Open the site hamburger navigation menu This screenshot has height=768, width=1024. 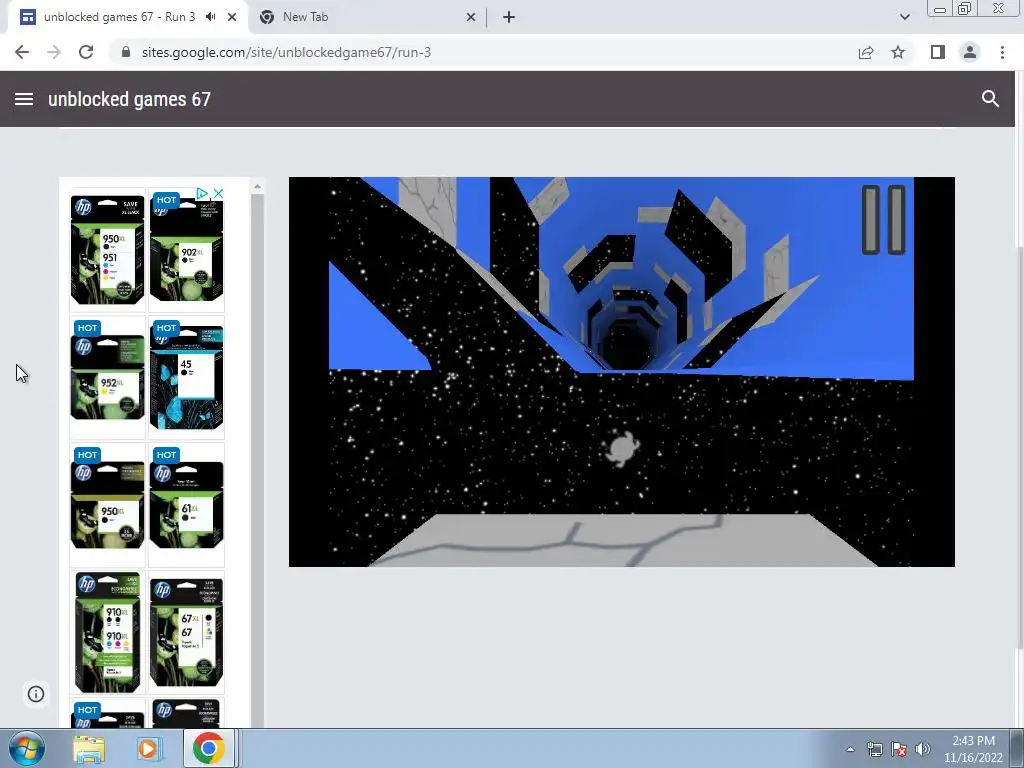(24, 99)
